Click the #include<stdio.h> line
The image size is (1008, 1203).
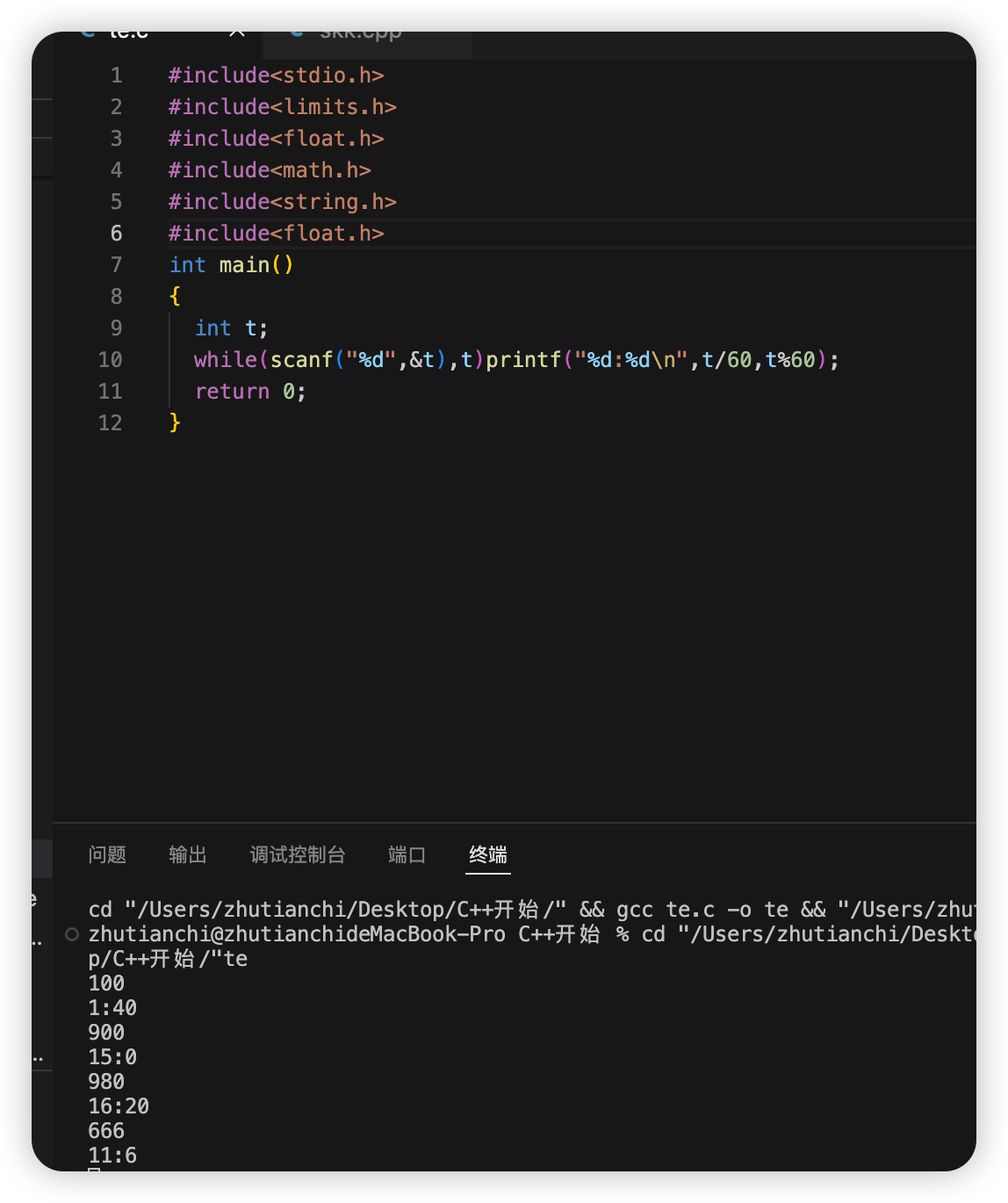click(277, 76)
